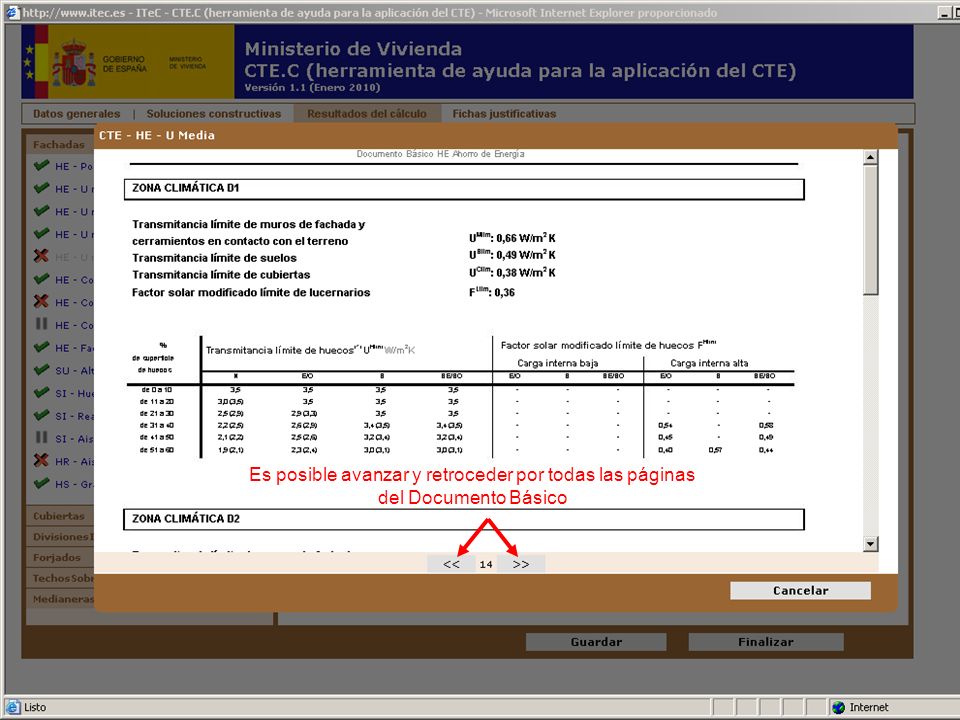Switch to Resultados del cálculo tab
The width and height of the screenshot is (960, 720).
367,113
